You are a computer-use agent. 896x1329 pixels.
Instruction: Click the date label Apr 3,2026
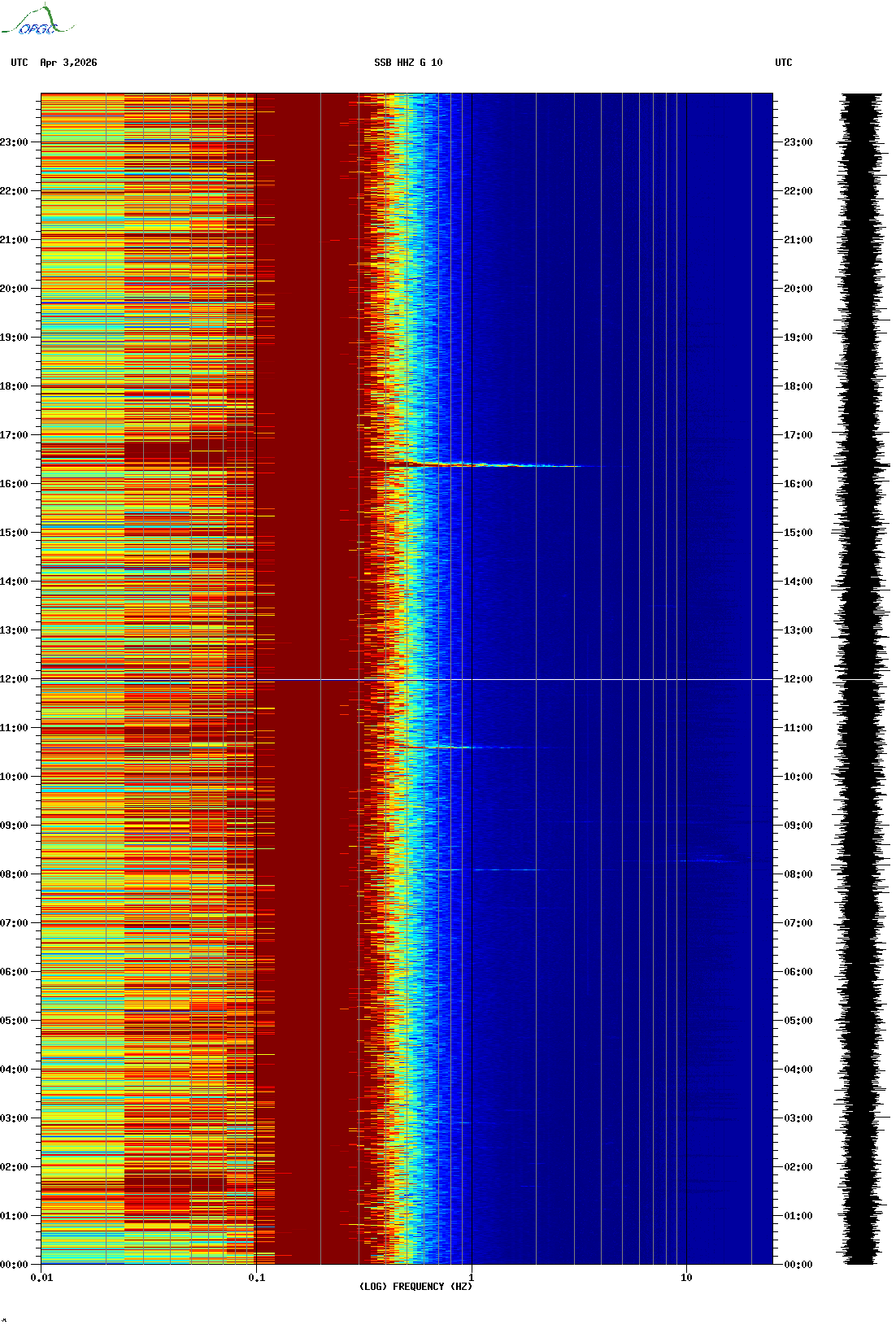click(68, 63)
